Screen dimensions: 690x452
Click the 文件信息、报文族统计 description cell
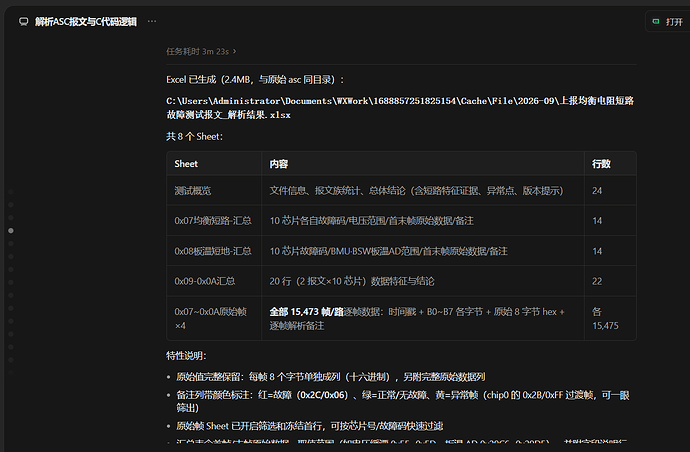(x=422, y=191)
